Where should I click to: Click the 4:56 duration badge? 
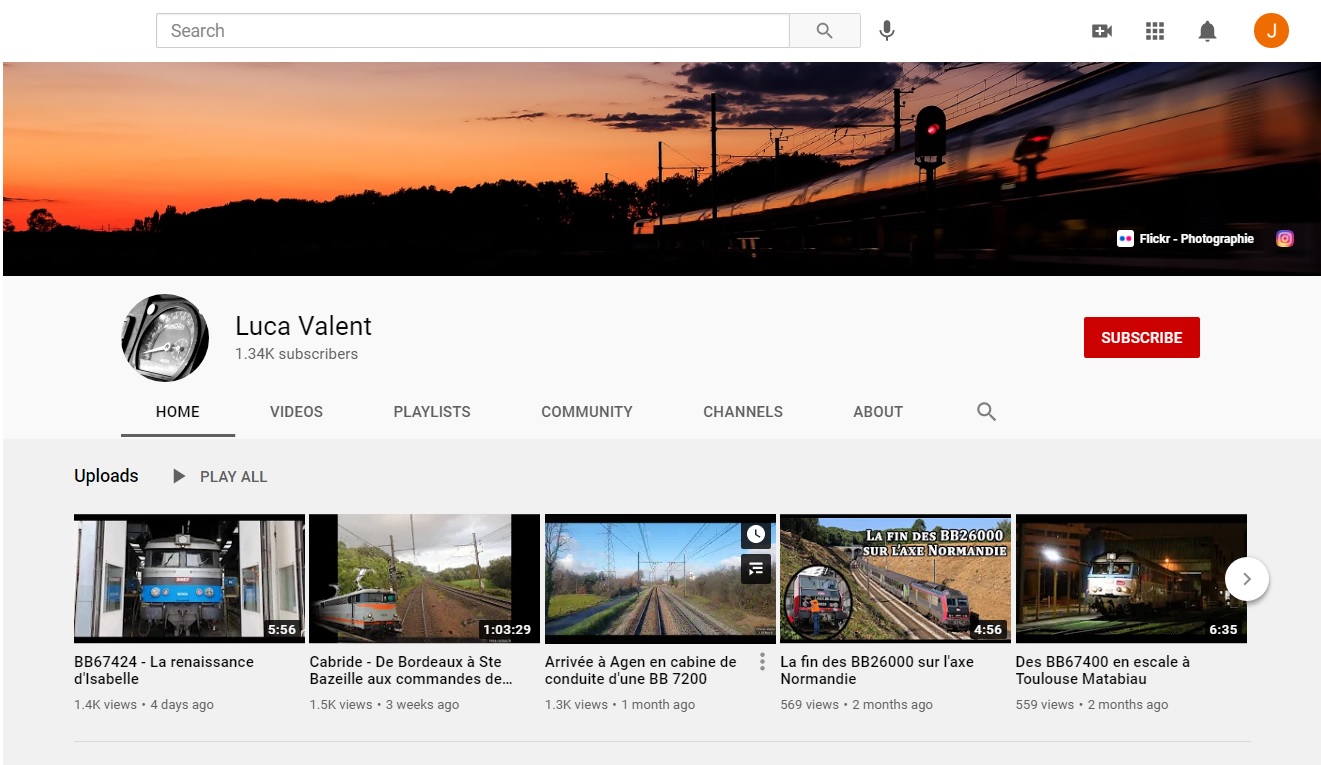[x=988, y=630]
